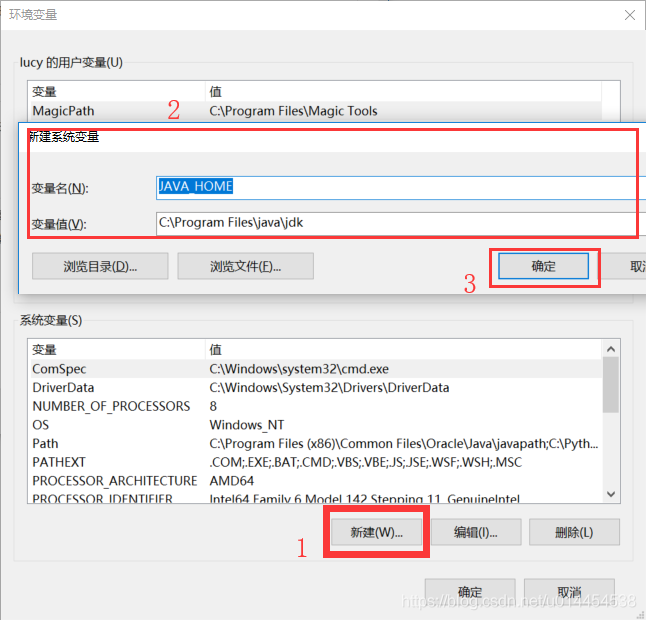This screenshot has width=646, height=620.
Task: Click the 变量 column header in user variables
Action: pyautogui.click(x=118, y=91)
